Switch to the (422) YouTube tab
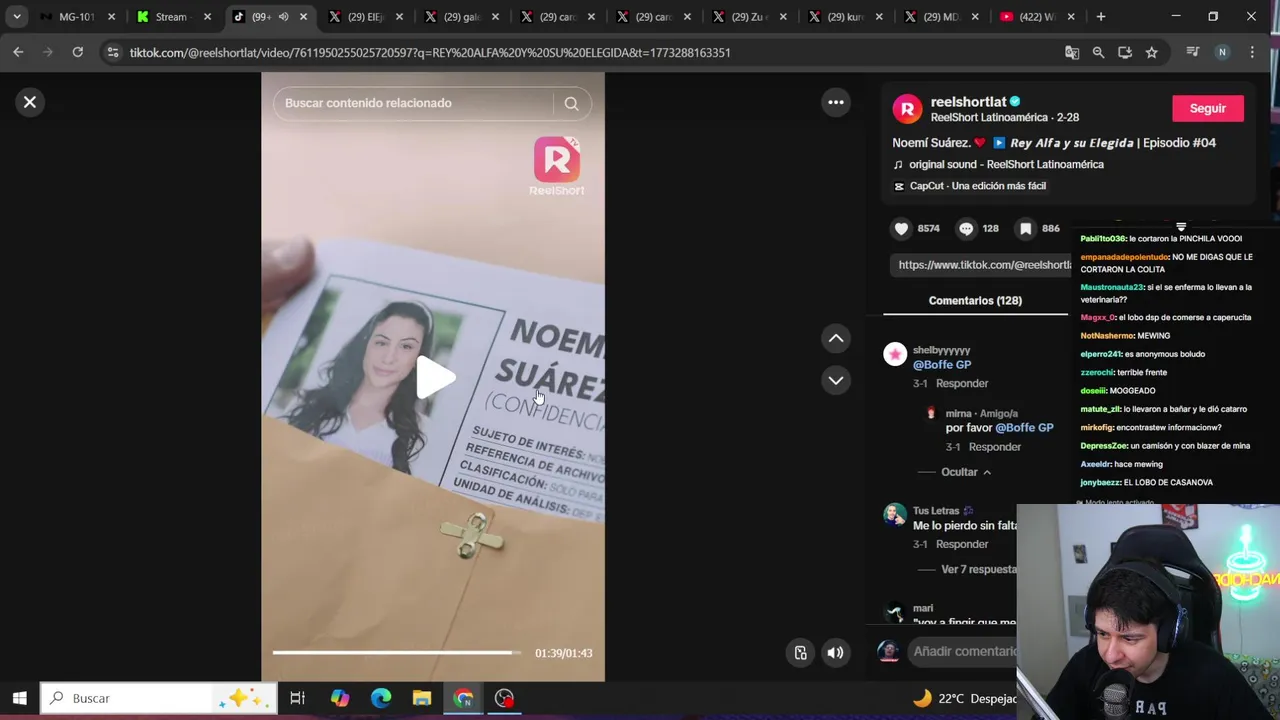1280x720 pixels. point(1035,17)
